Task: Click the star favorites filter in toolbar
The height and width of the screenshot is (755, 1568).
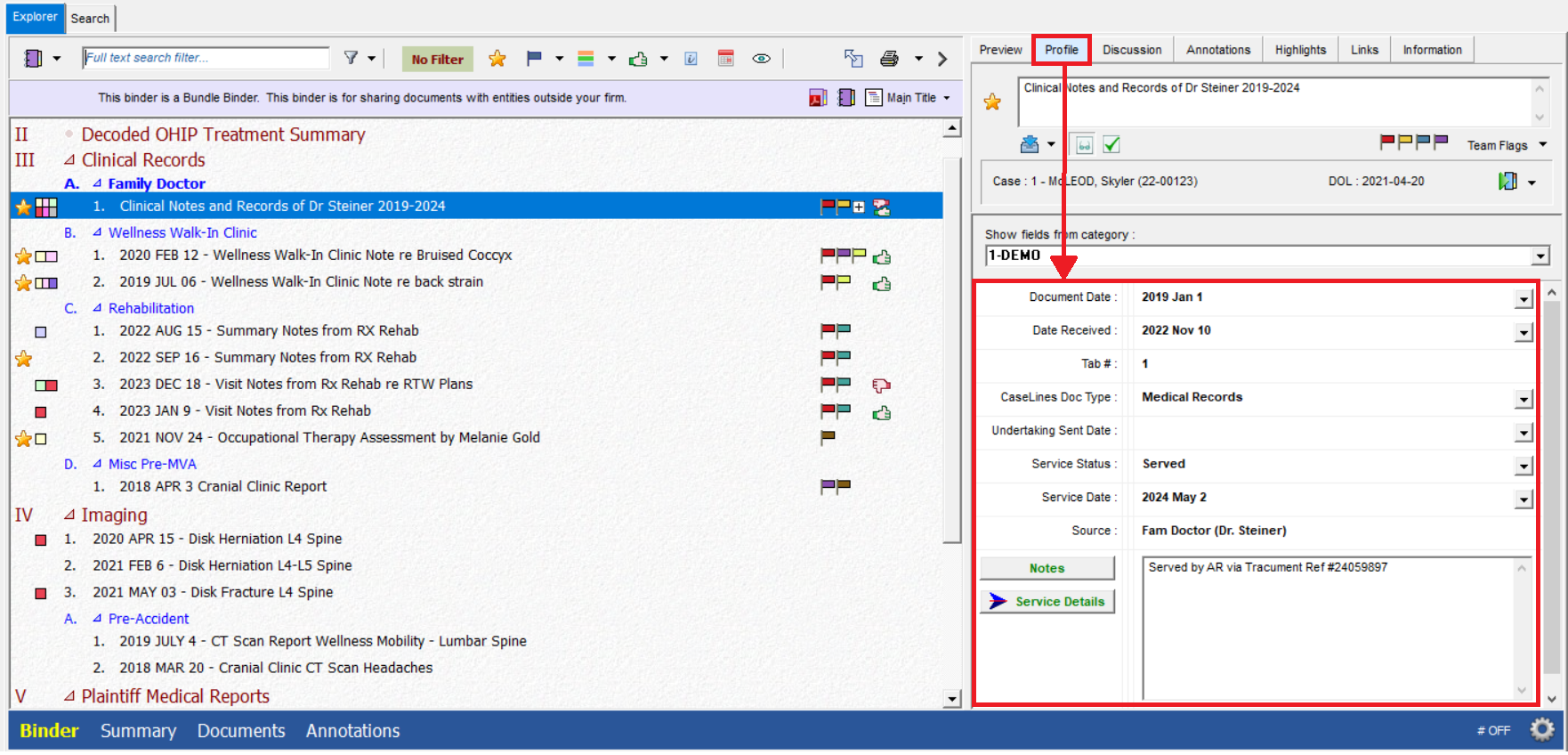Action: (497, 59)
